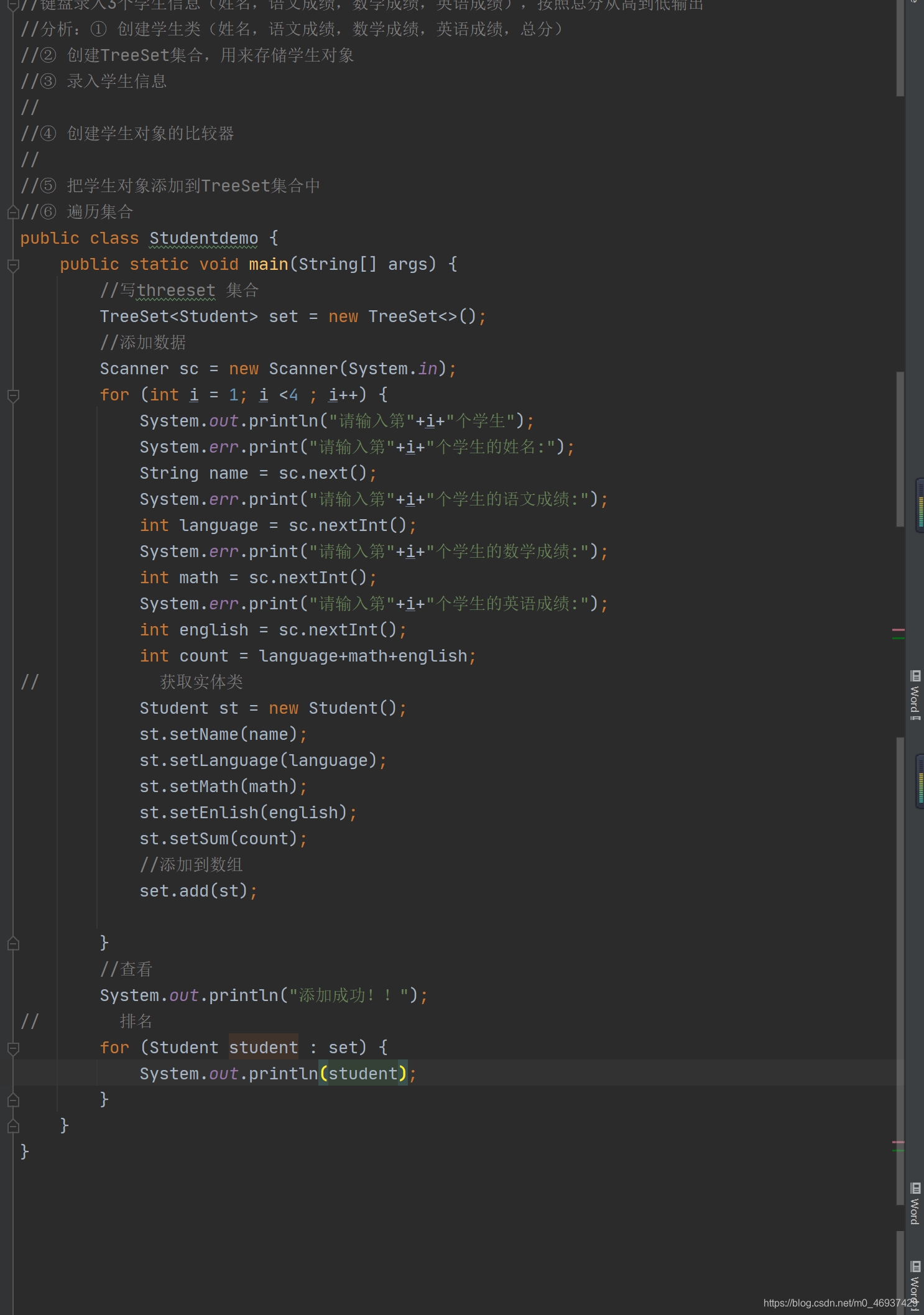Click 'student' inside println parentheses
The image size is (924, 1315).
pos(363,1074)
